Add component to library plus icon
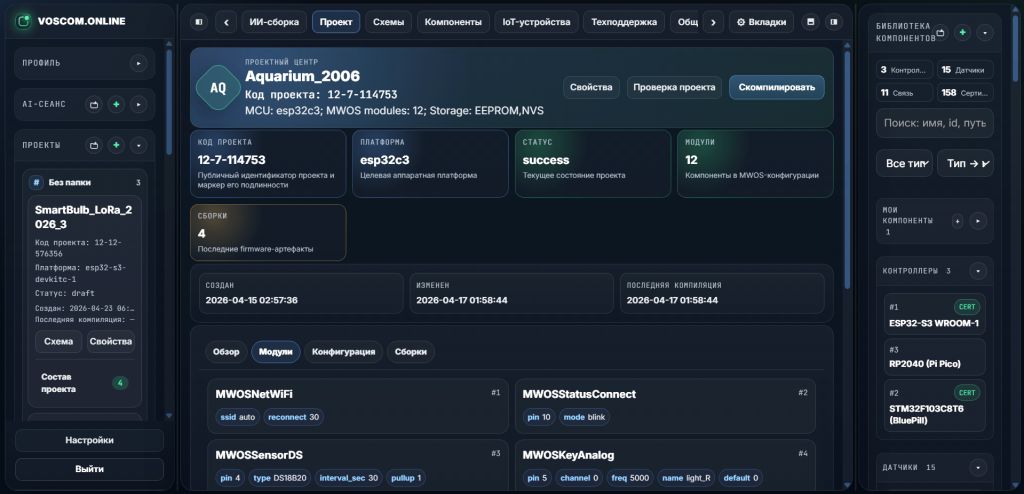 click(963, 32)
